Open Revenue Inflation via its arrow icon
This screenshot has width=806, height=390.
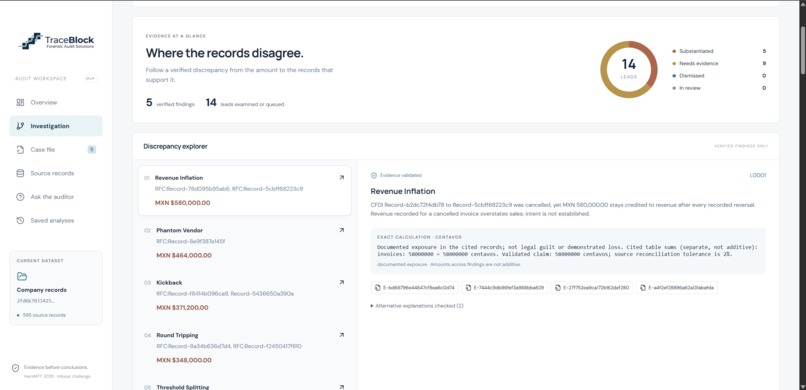coord(341,178)
